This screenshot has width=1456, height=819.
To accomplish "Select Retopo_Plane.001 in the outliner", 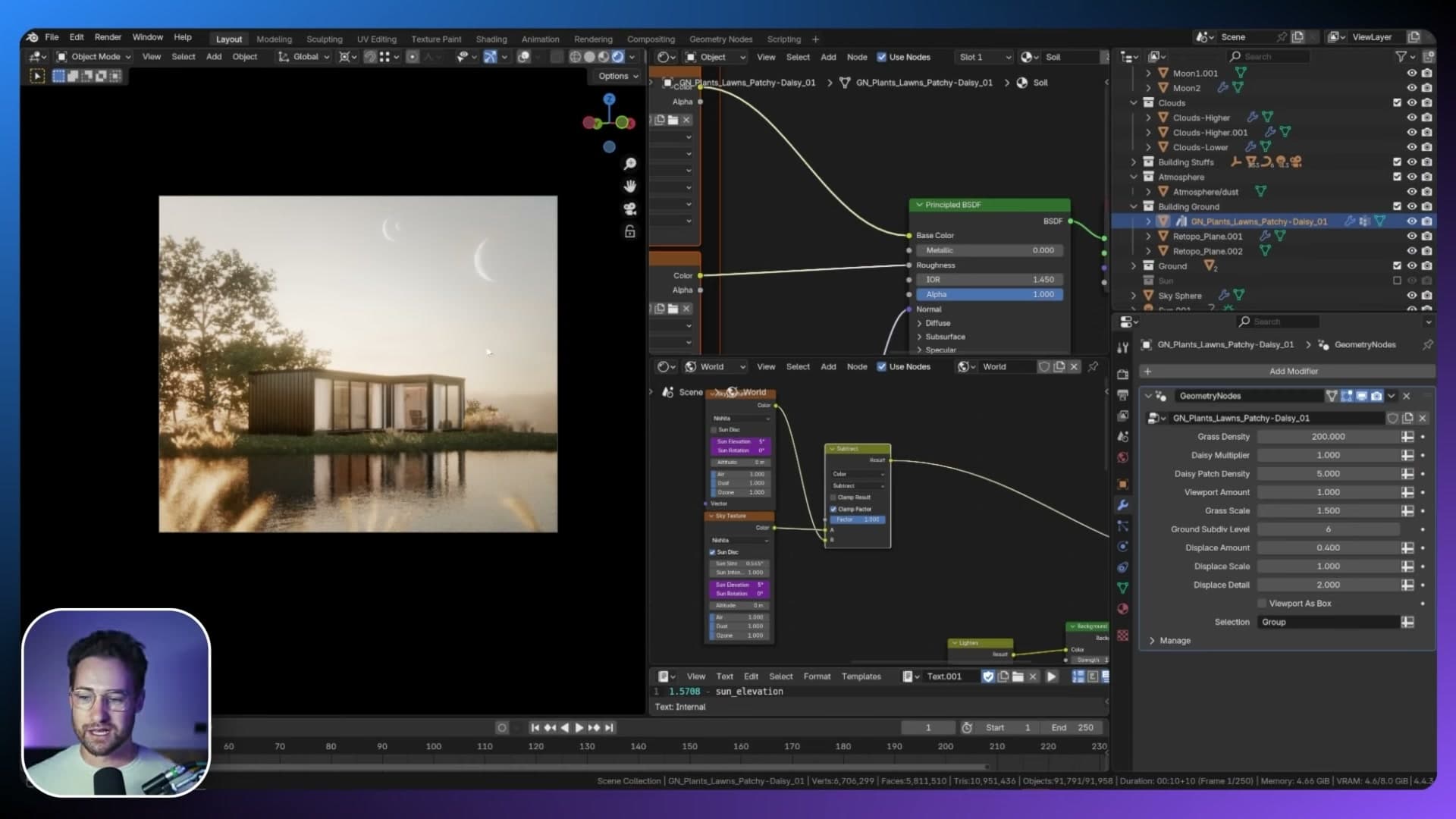I will [1207, 237].
